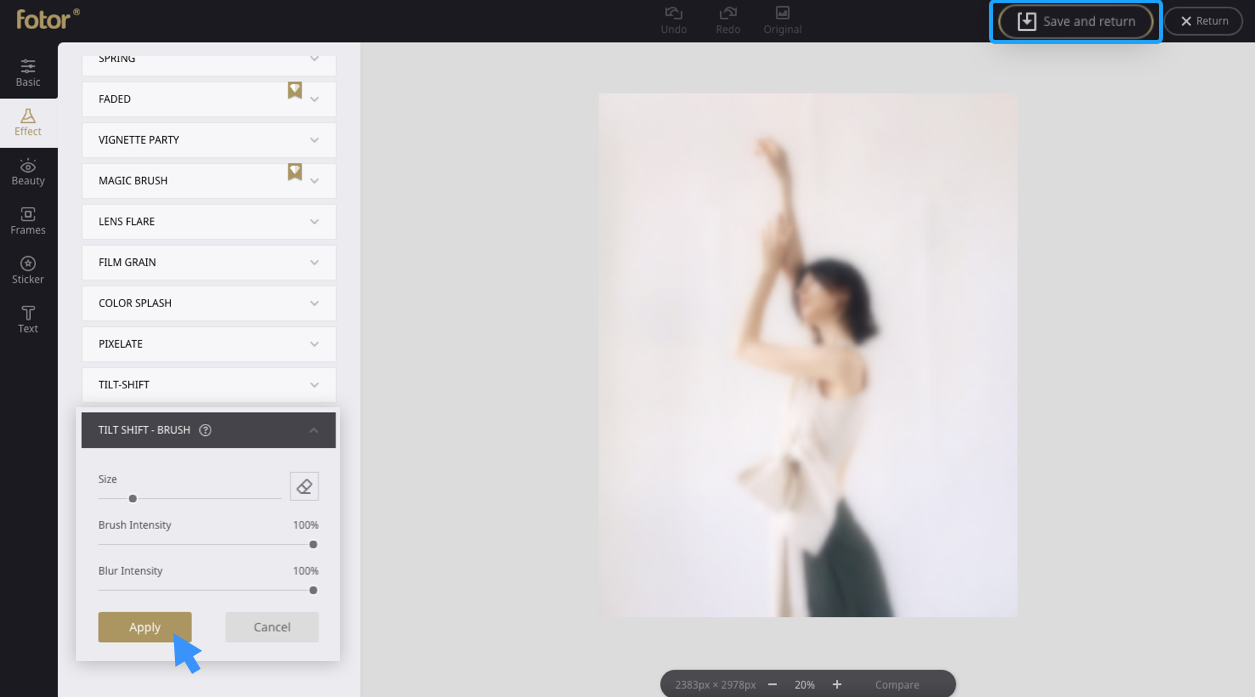This screenshot has height=697, width=1255.
Task: Expand the VIGNETTE PARTY effect group
Action: click(x=209, y=140)
